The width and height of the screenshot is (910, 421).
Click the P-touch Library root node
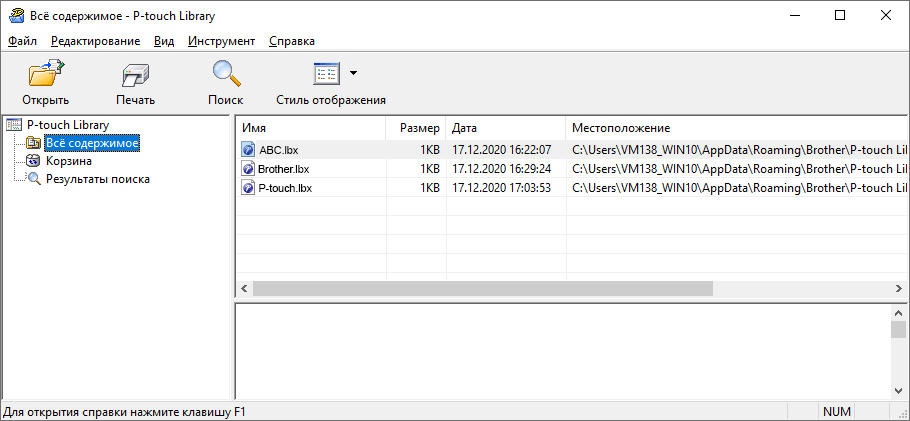[67, 125]
